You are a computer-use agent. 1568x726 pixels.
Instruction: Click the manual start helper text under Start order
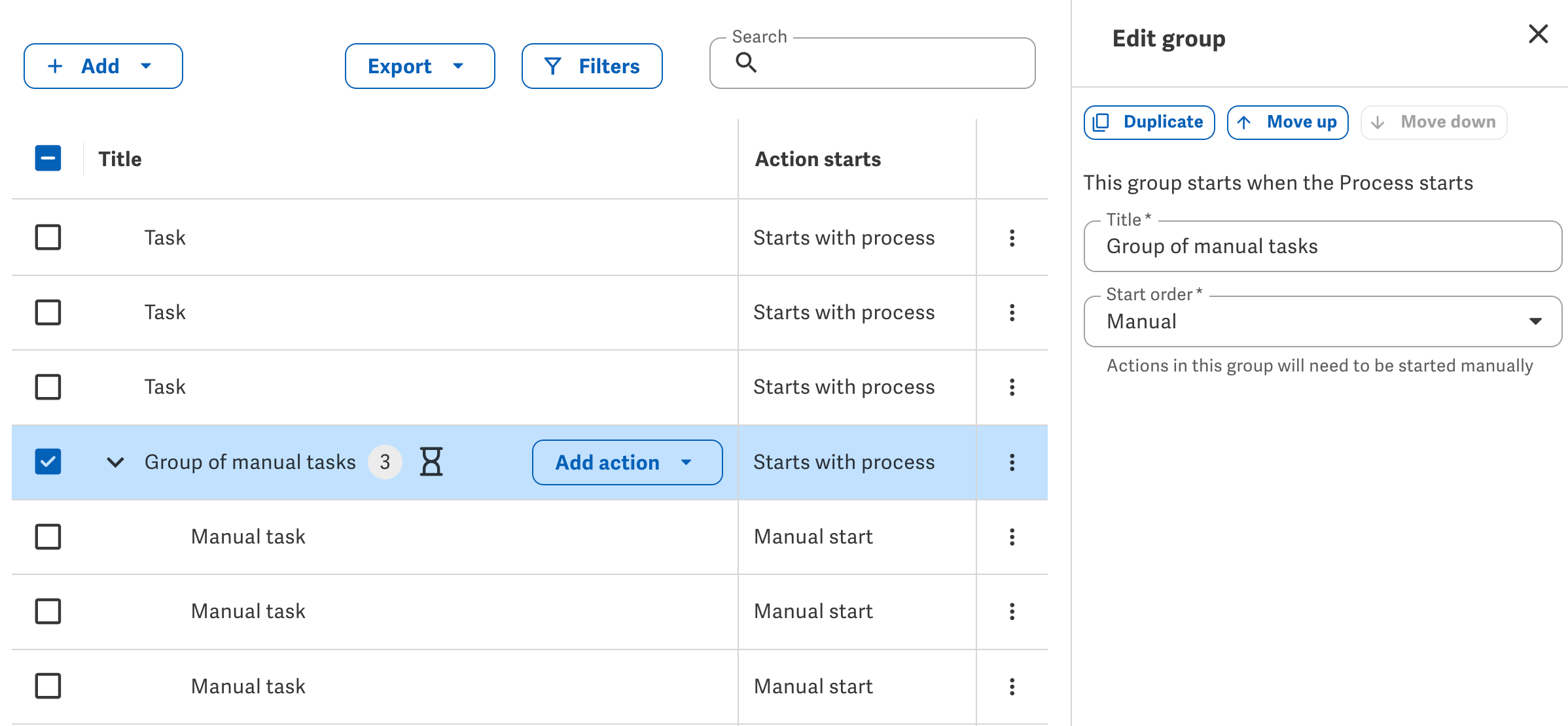tap(1320, 366)
